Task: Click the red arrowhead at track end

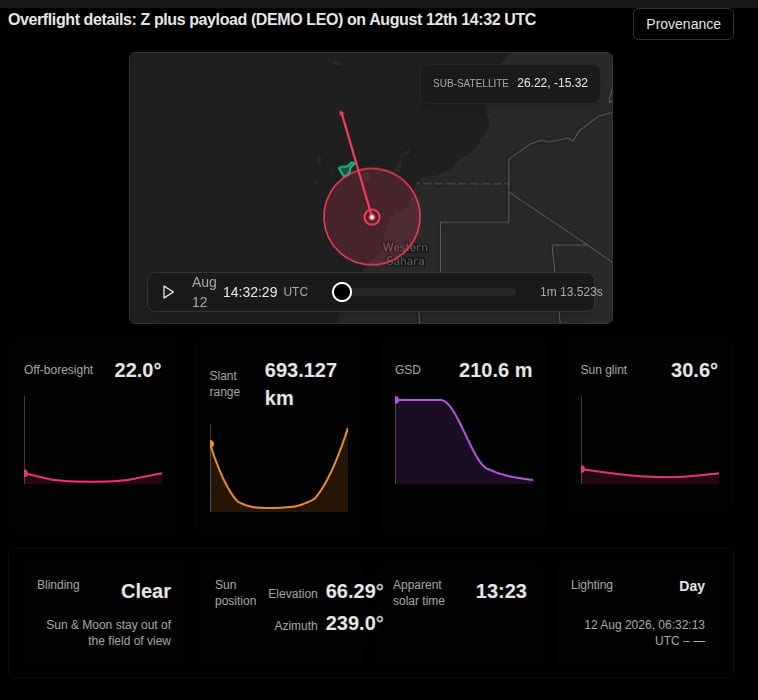Action: click(342, 114)
